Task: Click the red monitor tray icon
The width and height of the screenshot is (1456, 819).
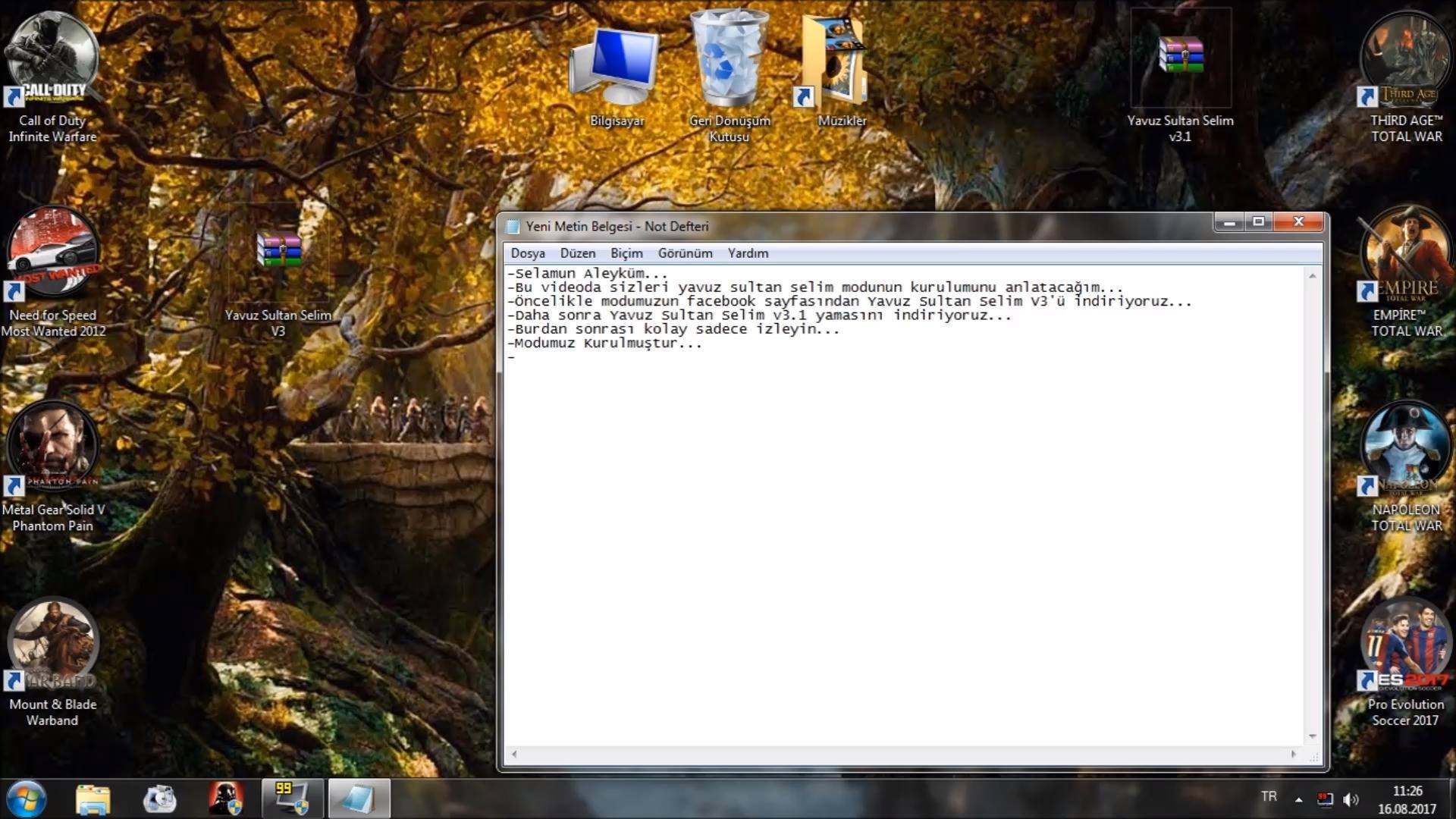Action: pos(1325,799)
